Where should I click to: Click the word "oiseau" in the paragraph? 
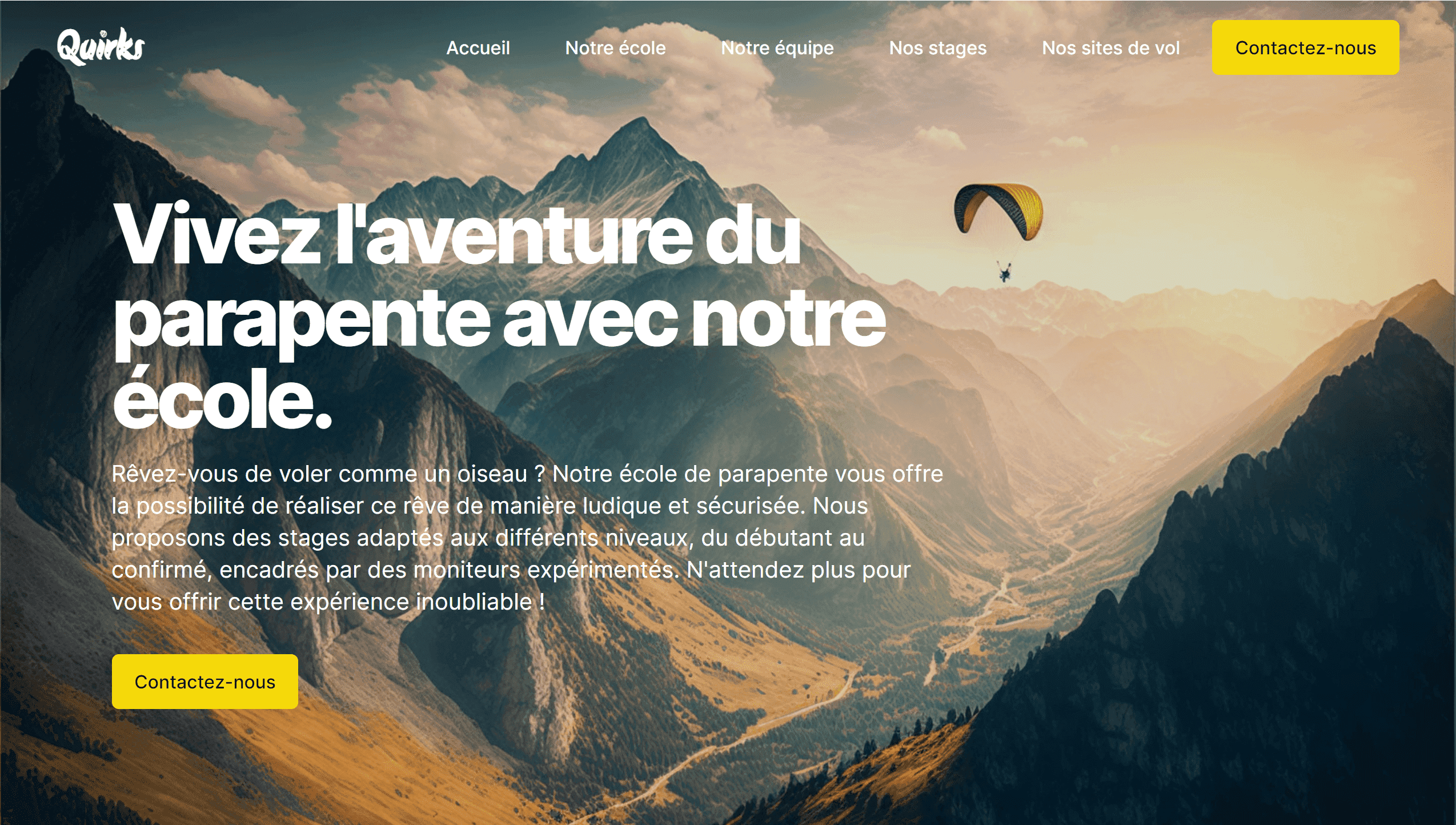pos(492,474)
